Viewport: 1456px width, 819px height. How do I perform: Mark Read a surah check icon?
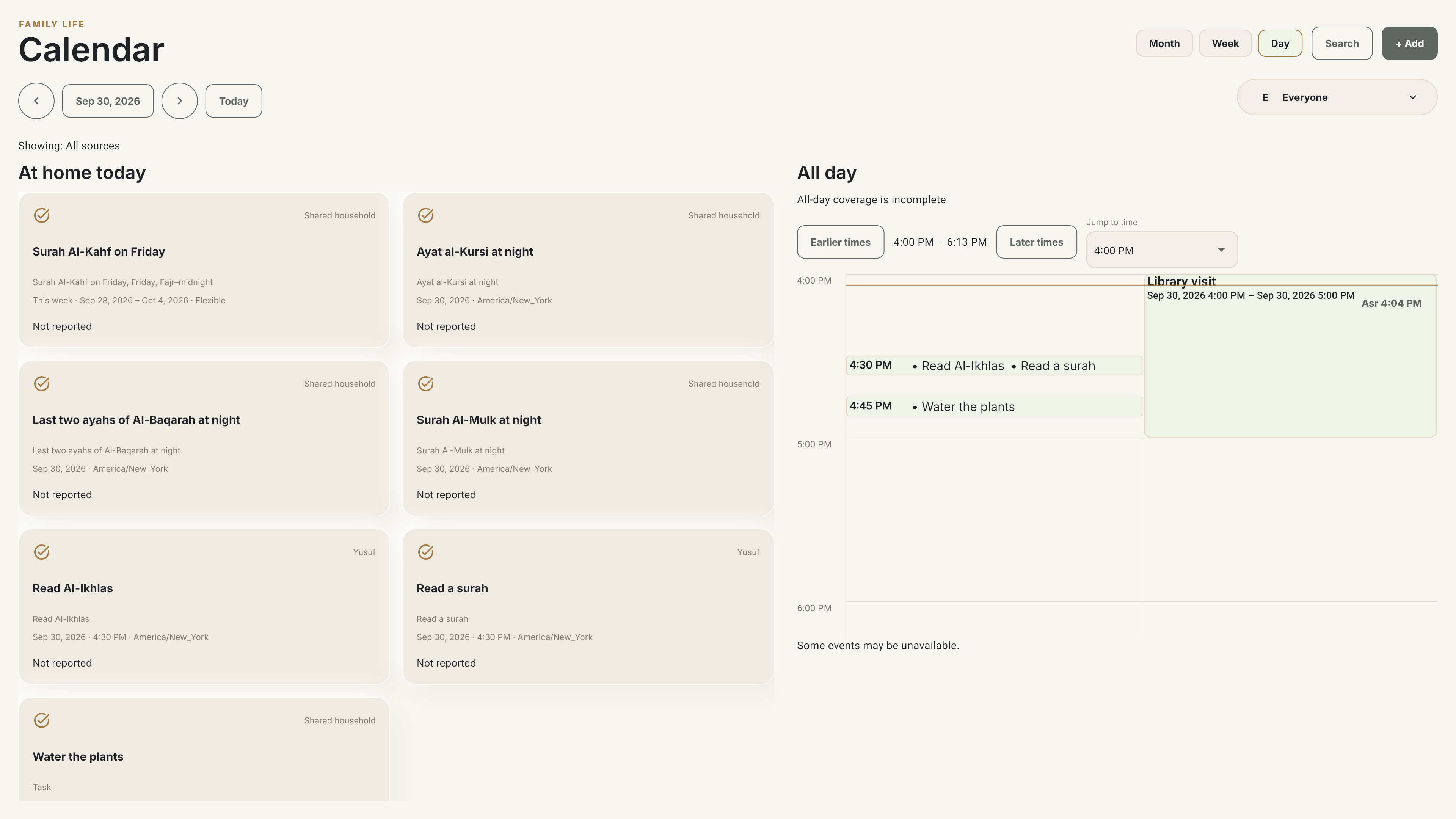[x=425, y=552]
